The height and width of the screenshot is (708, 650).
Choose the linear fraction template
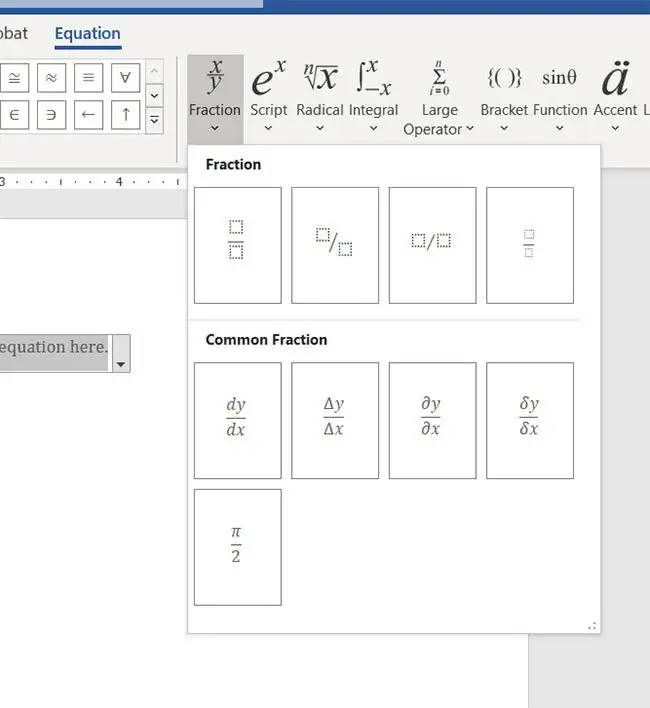pyautogui.click(x=432, y=245)
